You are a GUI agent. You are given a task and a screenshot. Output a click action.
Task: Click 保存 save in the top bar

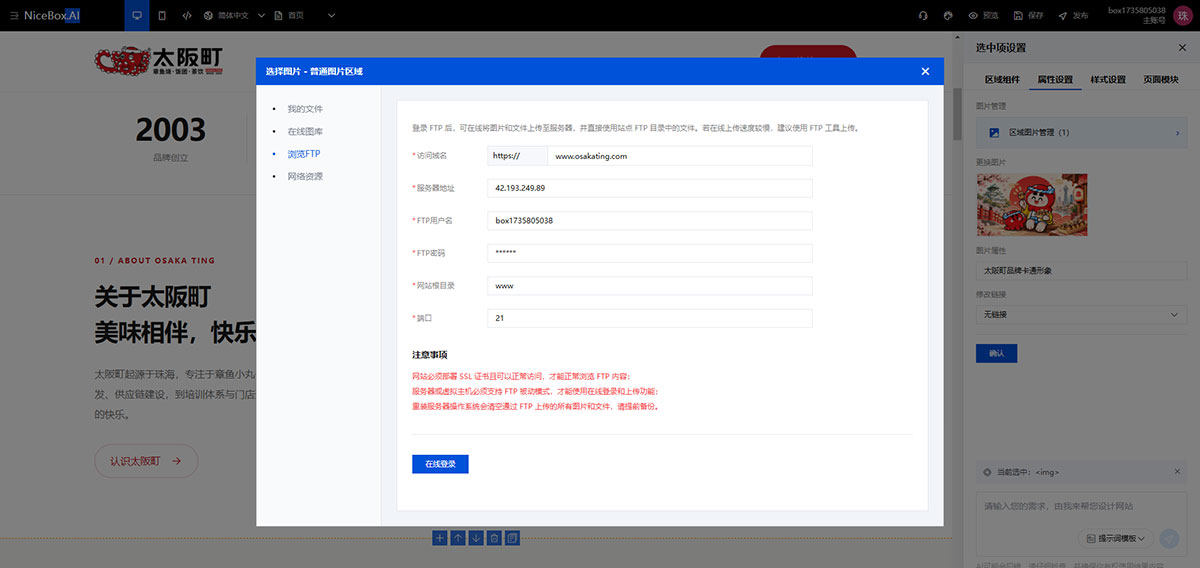1027,16
